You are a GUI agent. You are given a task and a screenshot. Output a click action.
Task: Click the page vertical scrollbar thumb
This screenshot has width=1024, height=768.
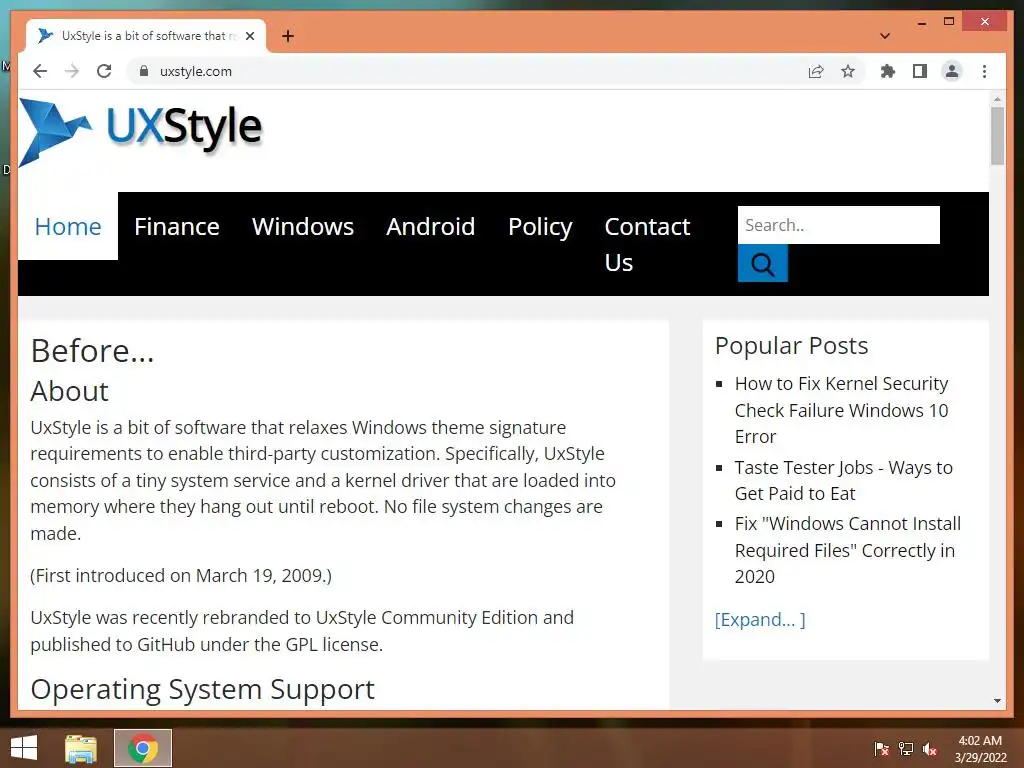tap(997, 136)
